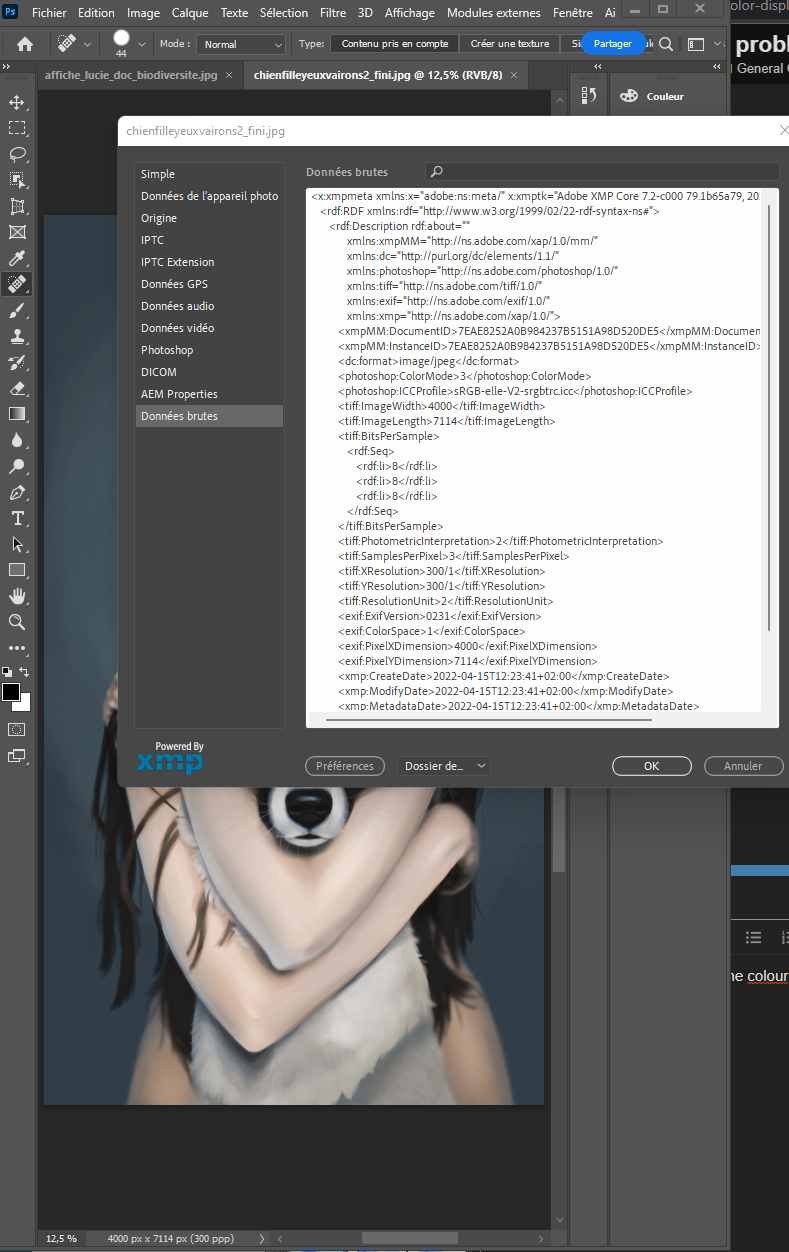
Task: Open the Modules externes menu
Action: 494,13
